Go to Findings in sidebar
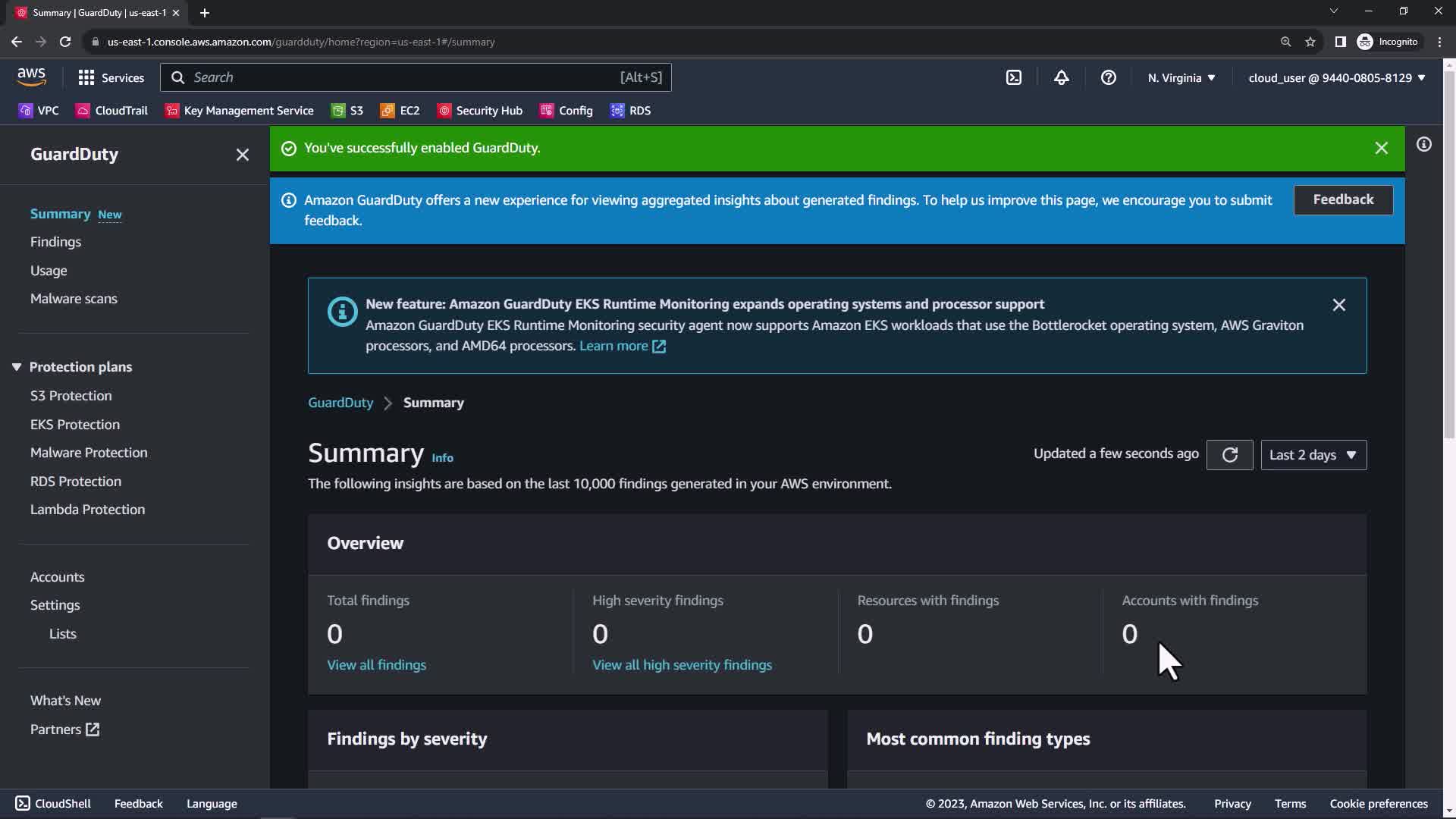 click(x=55, y=242)
